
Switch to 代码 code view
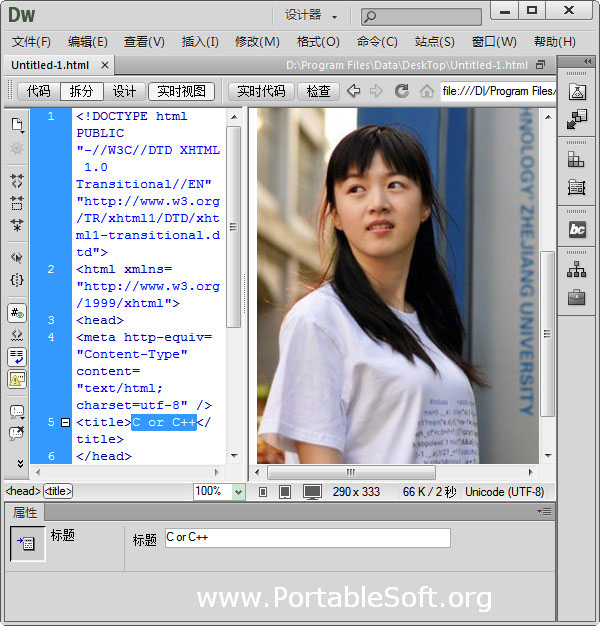(39, 91)
